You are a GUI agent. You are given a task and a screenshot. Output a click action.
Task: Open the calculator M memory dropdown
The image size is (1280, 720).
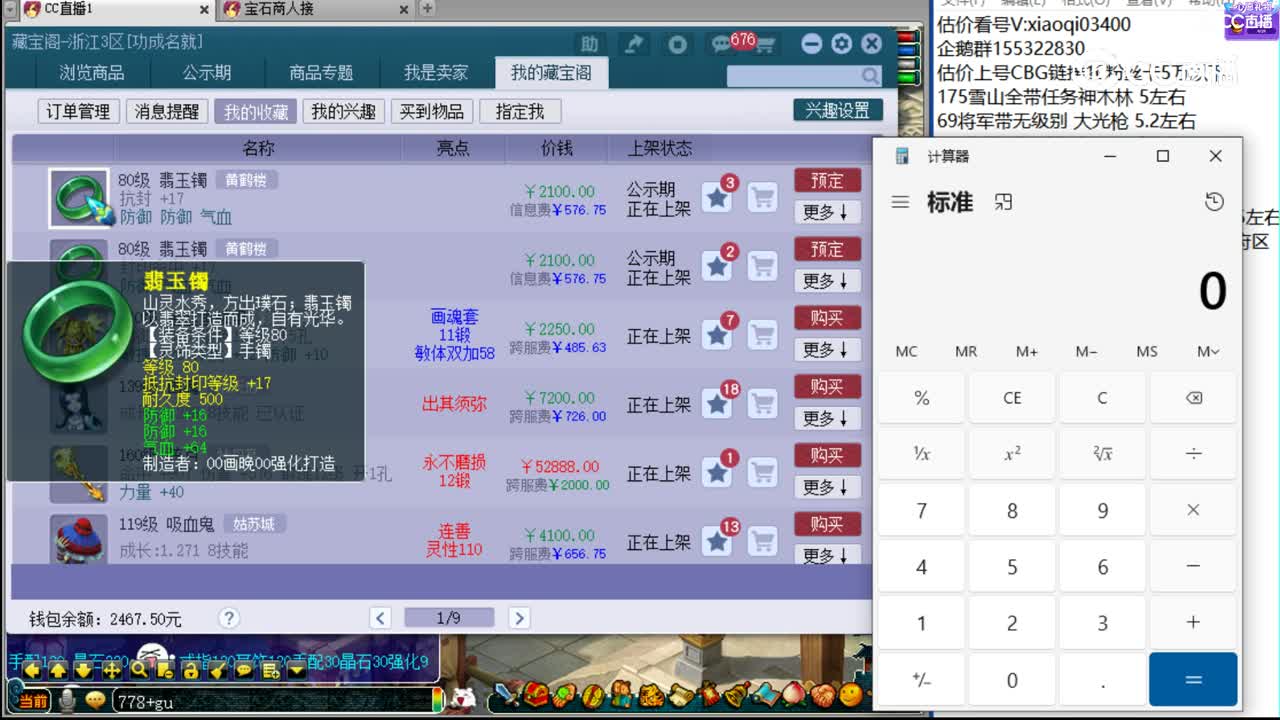pyautogui.click(x=1207, y=351)
